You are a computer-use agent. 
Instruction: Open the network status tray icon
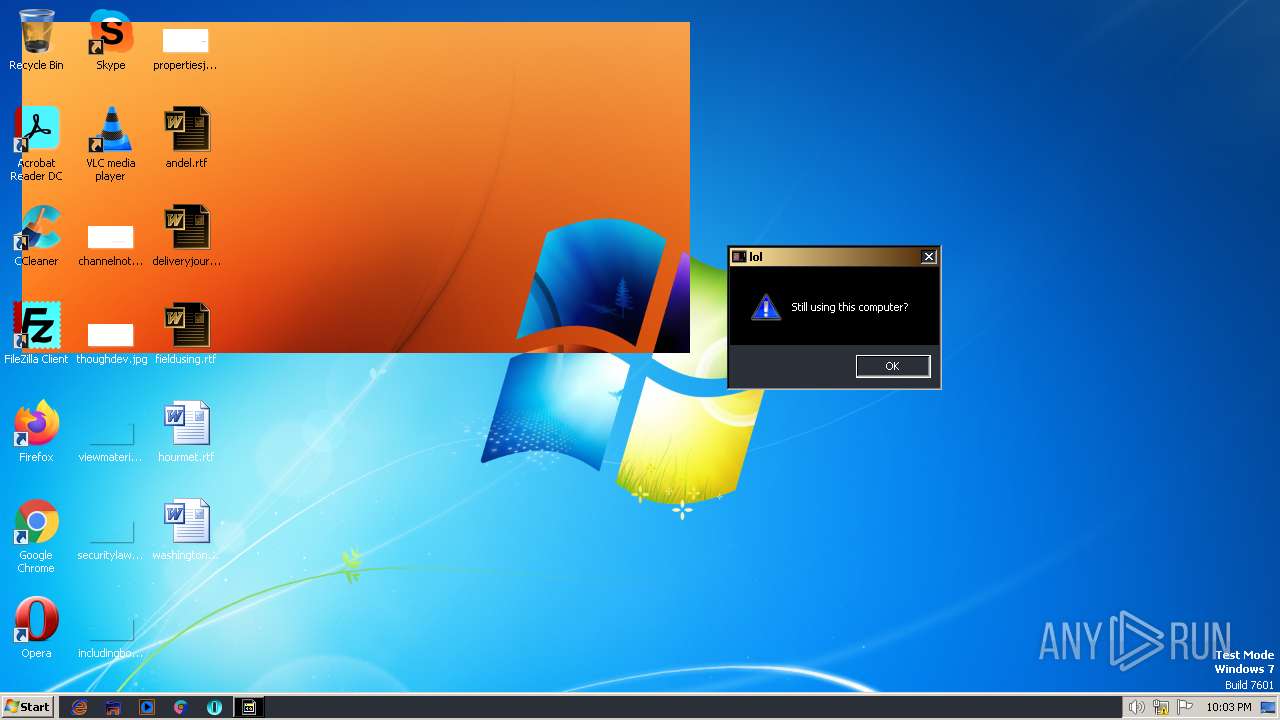1161,707
